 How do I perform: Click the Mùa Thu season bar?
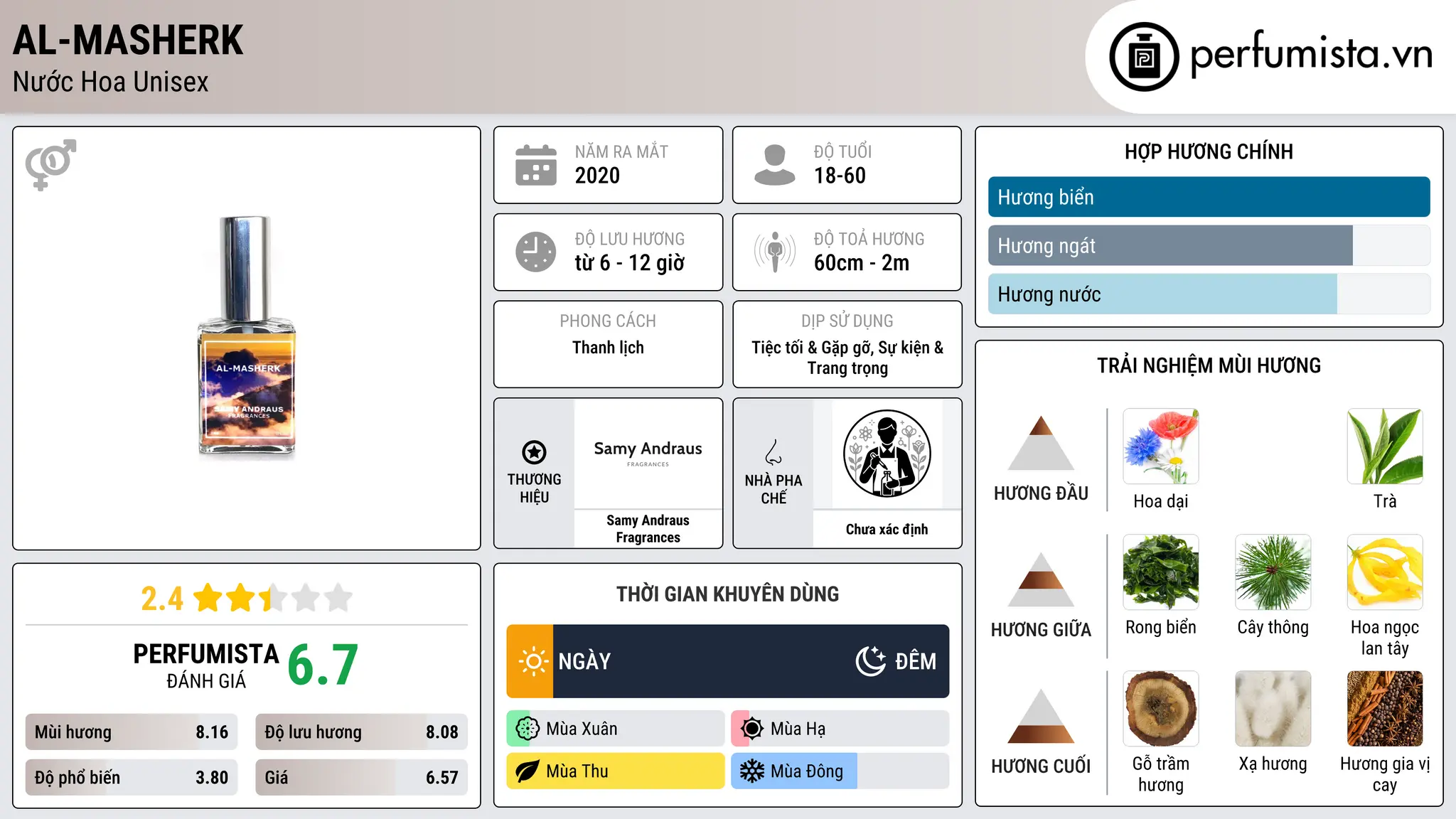tap(616, 771)
